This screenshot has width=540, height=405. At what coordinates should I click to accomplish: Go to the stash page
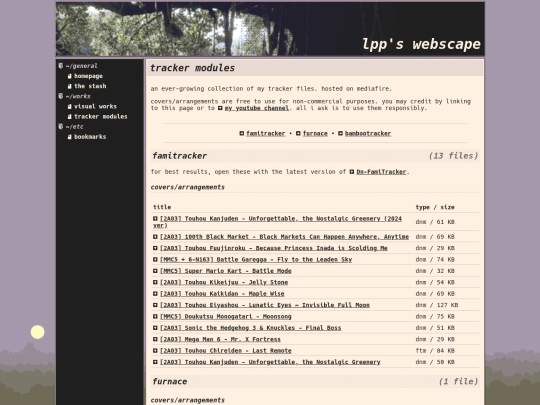90,86
